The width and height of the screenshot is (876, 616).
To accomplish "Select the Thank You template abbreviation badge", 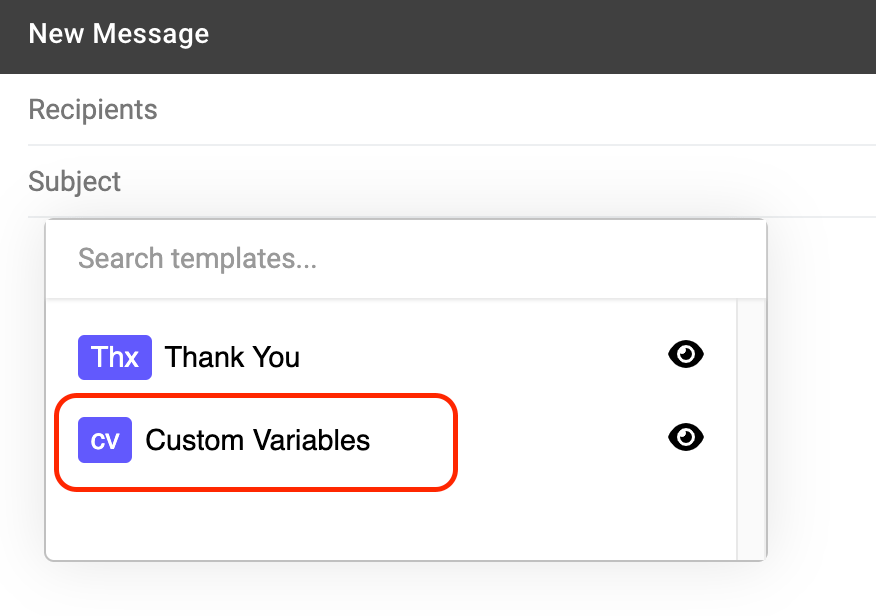I will [114, 357].
